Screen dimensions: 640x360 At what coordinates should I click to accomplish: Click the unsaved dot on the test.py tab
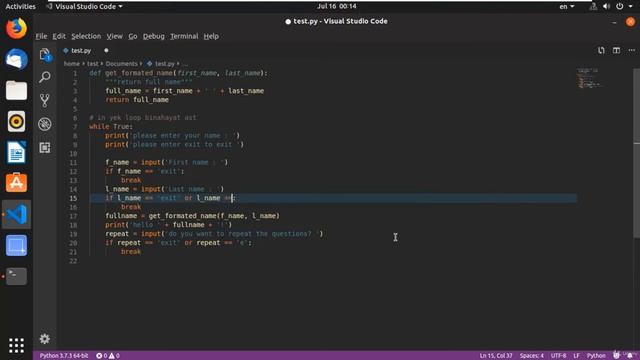[x=106, y=51]
